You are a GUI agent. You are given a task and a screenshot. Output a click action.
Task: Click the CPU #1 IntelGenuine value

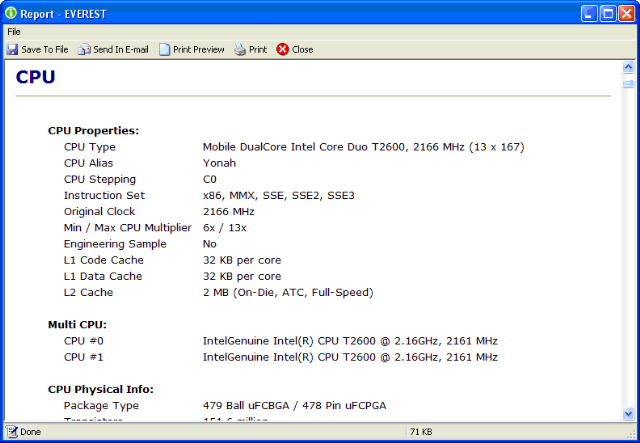point(350,357)
